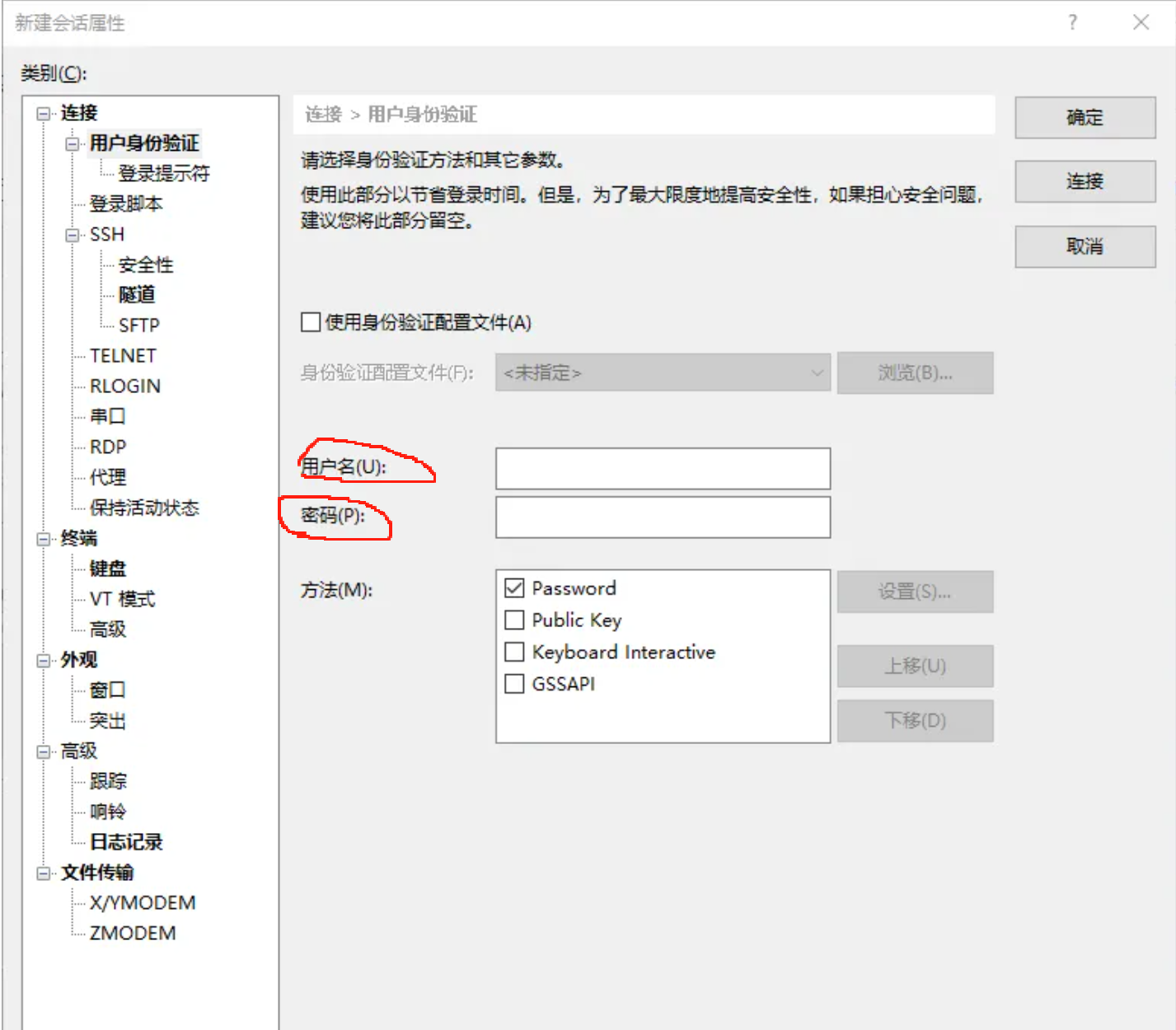Toggle 使用身份验证配置文件 checkbox
The width and height of the screenshot is (1176, 1030).
[311, 322]
